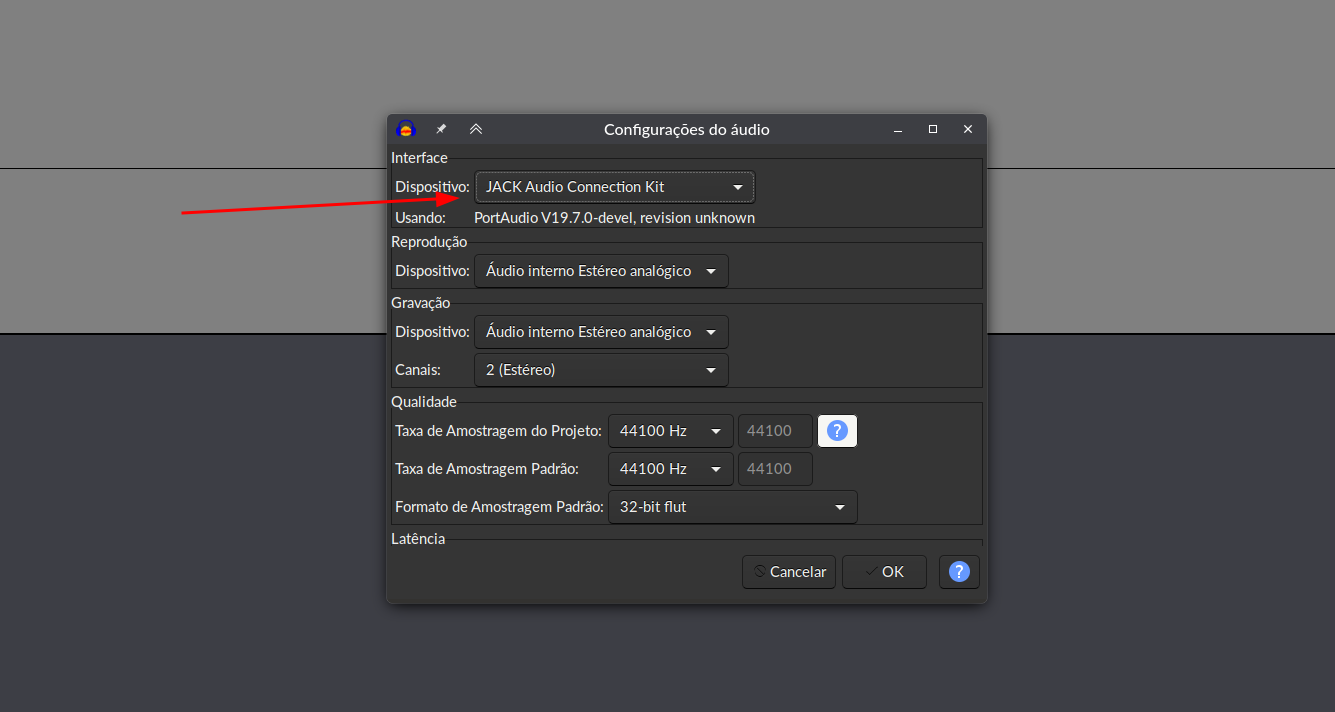
Task: Click project sample rate 44100 text field
Action: [775, 431]
